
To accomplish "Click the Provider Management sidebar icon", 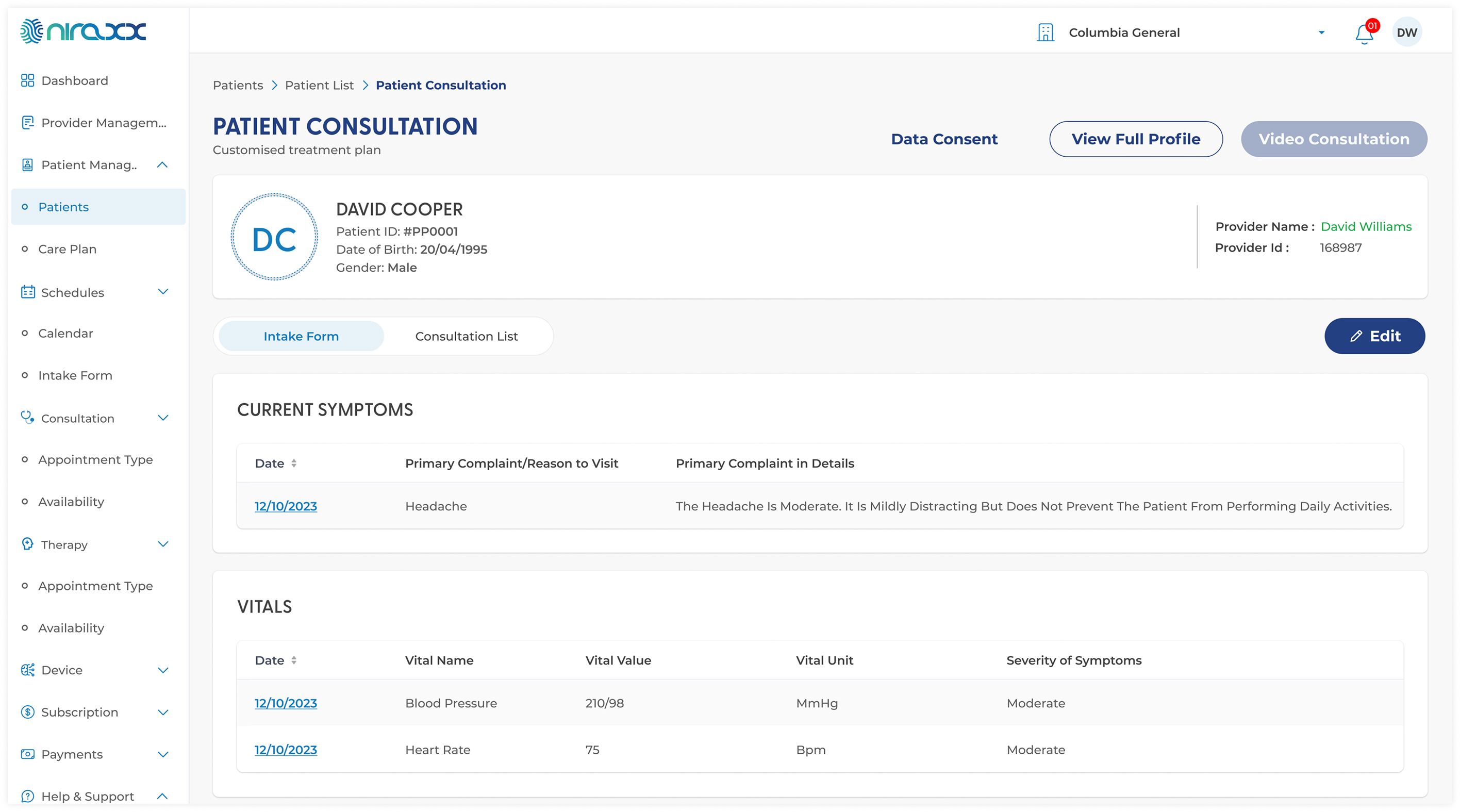I will click(27, 122).
